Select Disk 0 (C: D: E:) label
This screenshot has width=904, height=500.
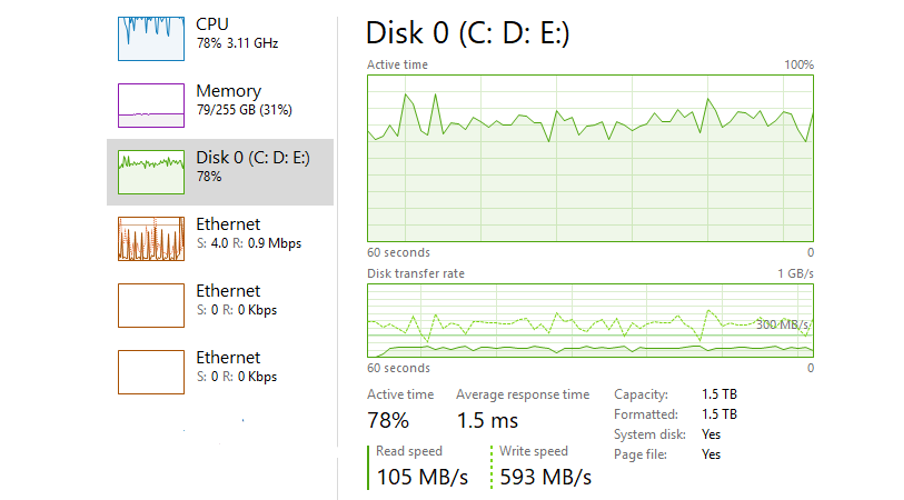[253, 157]
